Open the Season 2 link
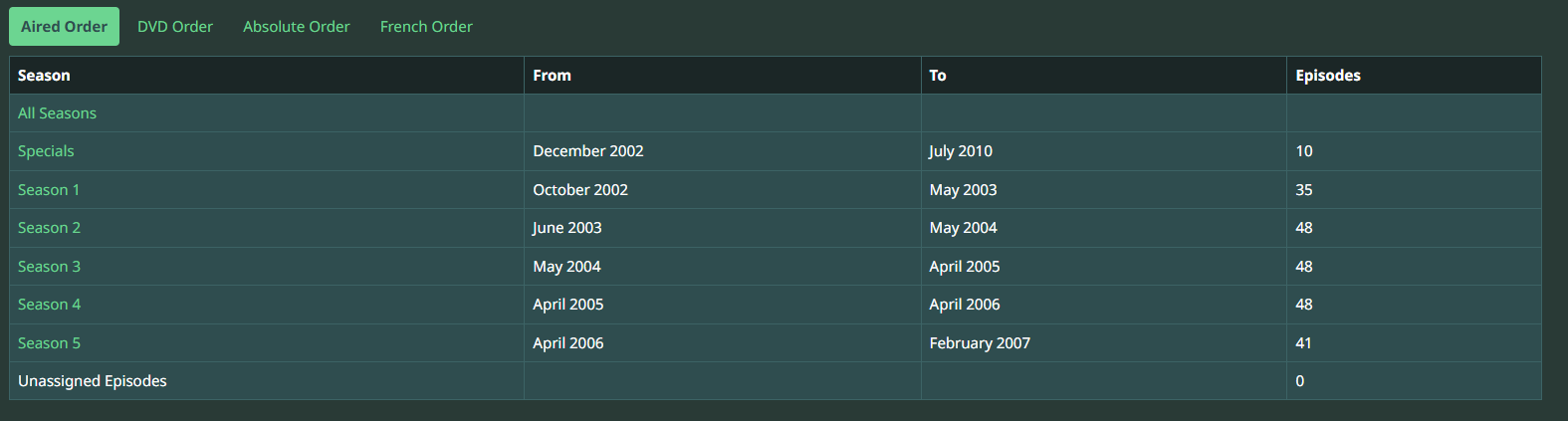This screenshot has height=421, width=1568. (49, 228)
